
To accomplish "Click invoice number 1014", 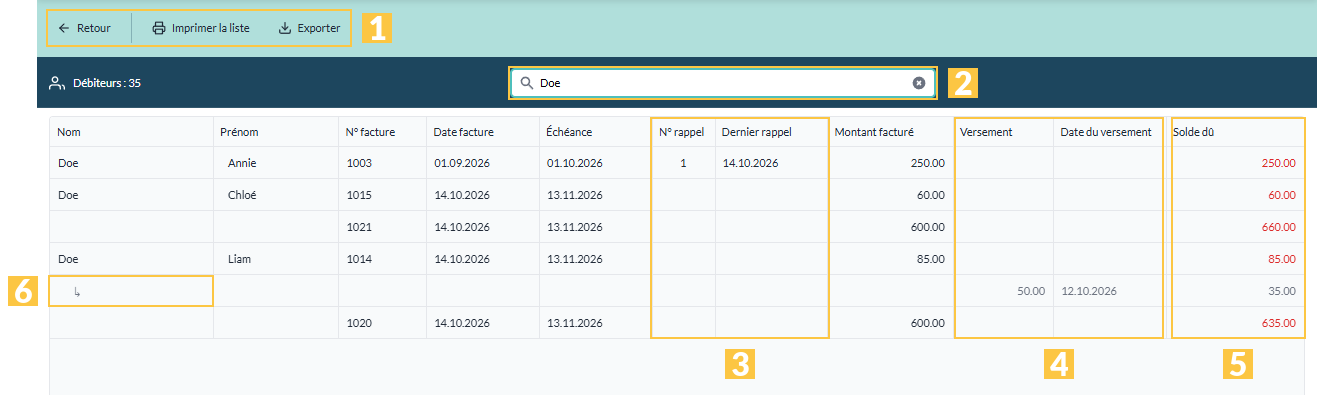I will click(x=358, y=259).
